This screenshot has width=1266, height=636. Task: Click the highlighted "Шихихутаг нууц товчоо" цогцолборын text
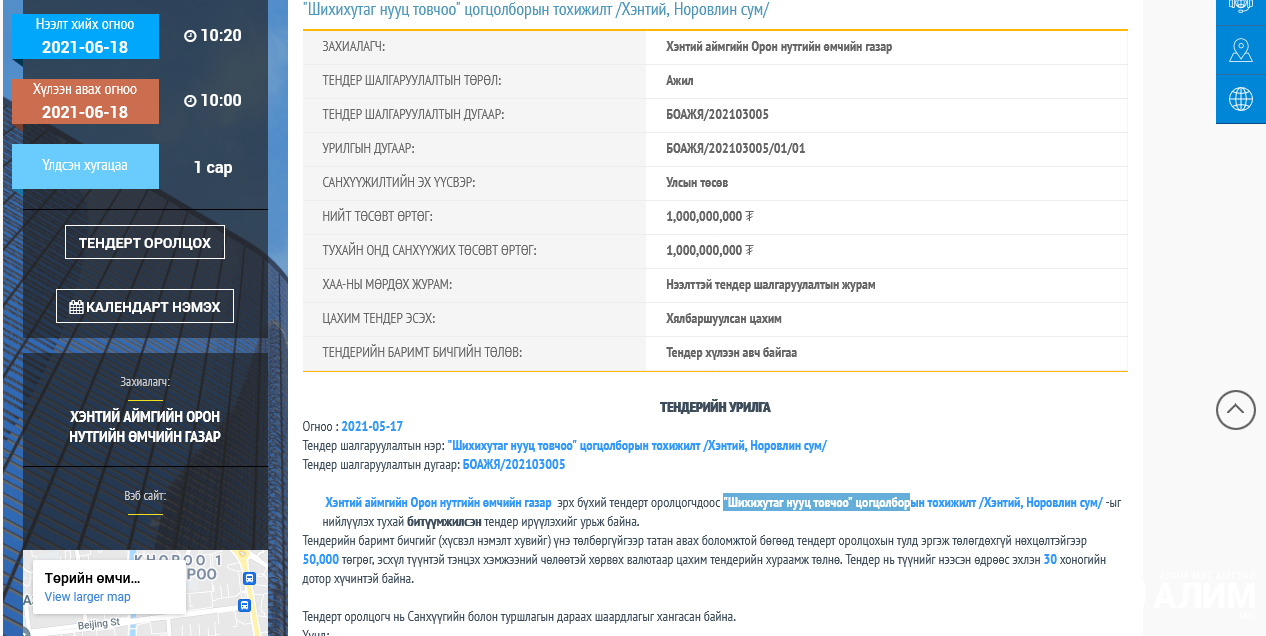coord(816,502)
